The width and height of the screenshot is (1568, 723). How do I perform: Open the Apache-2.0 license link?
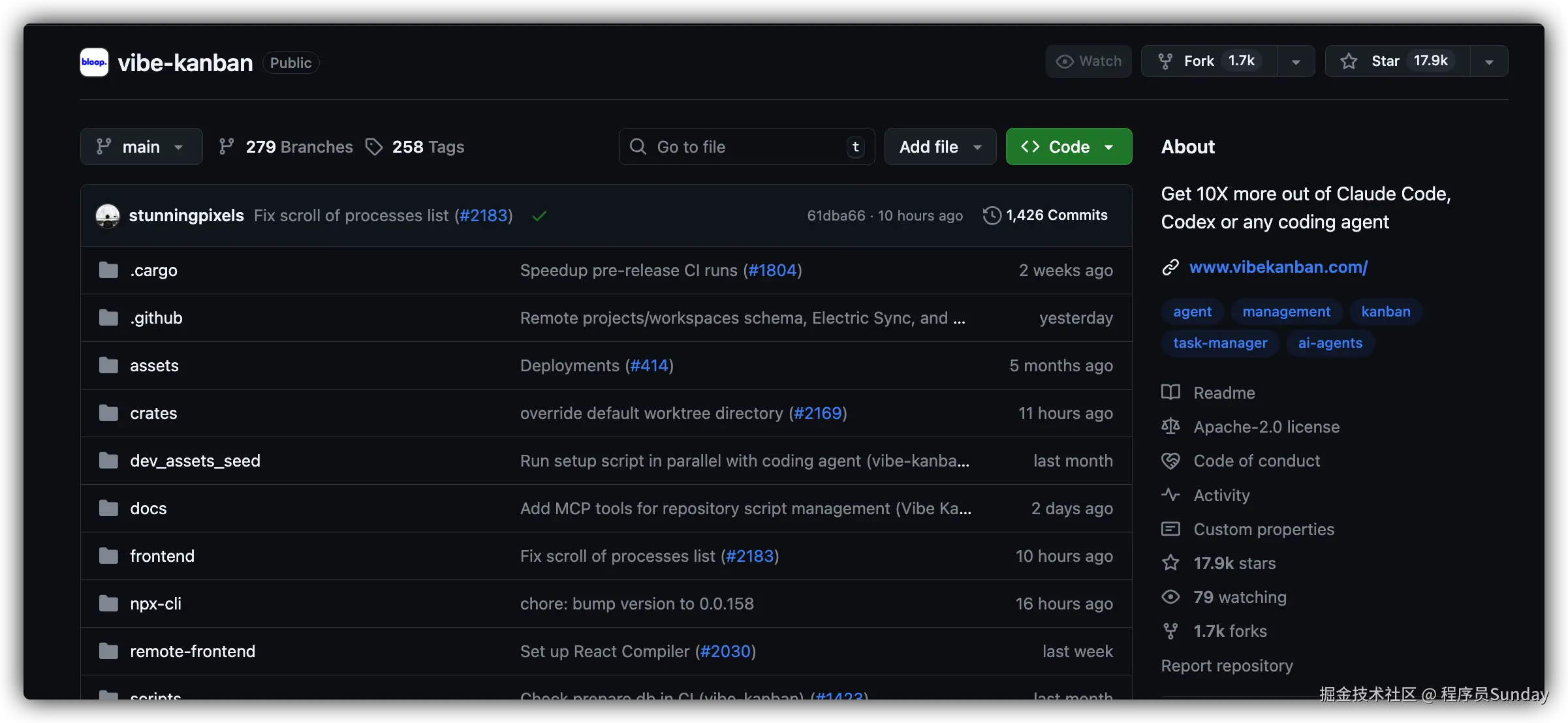(1266, 427)
